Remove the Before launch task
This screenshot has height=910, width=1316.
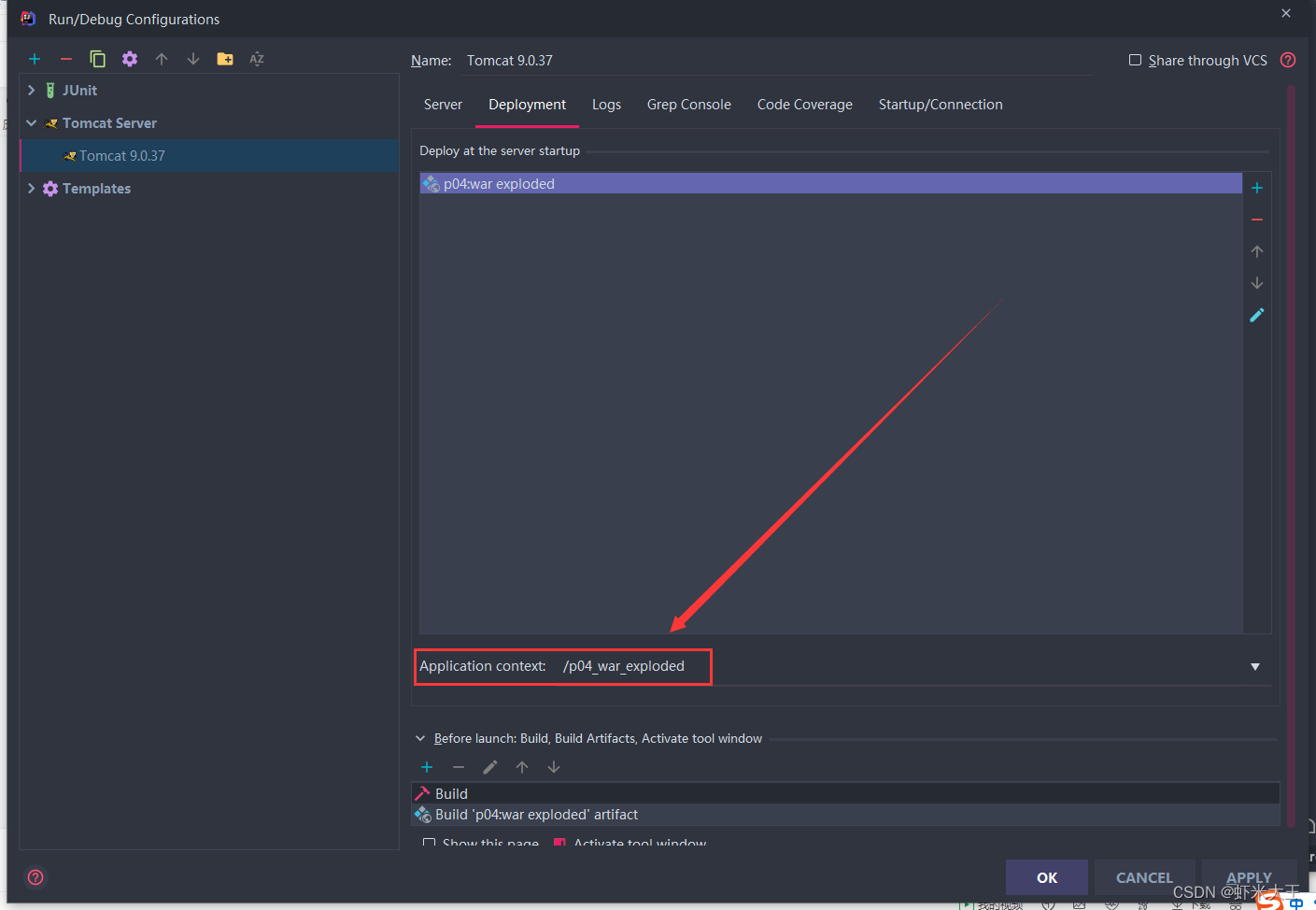[x=459, y=767]
